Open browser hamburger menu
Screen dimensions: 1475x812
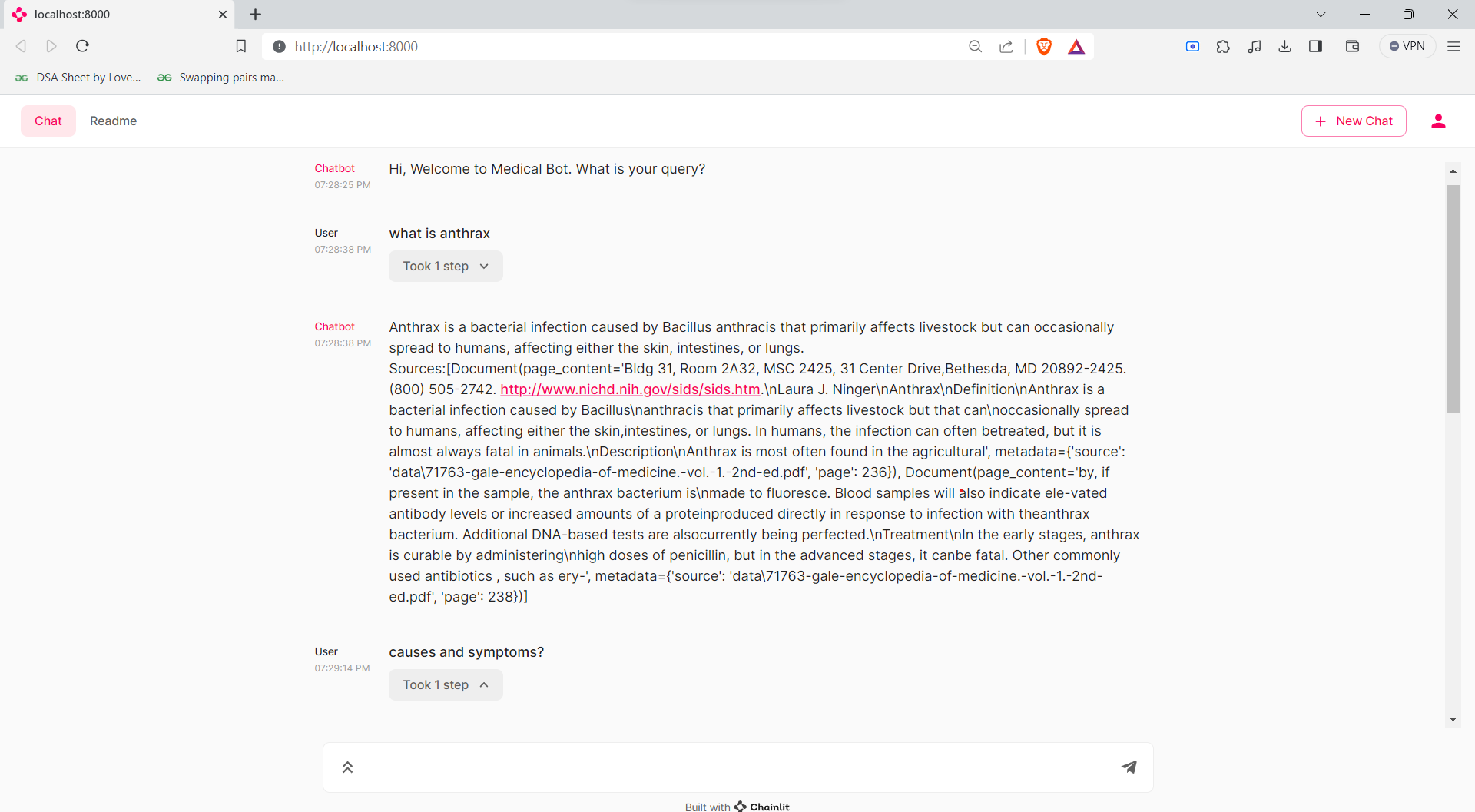point(1453,47)
